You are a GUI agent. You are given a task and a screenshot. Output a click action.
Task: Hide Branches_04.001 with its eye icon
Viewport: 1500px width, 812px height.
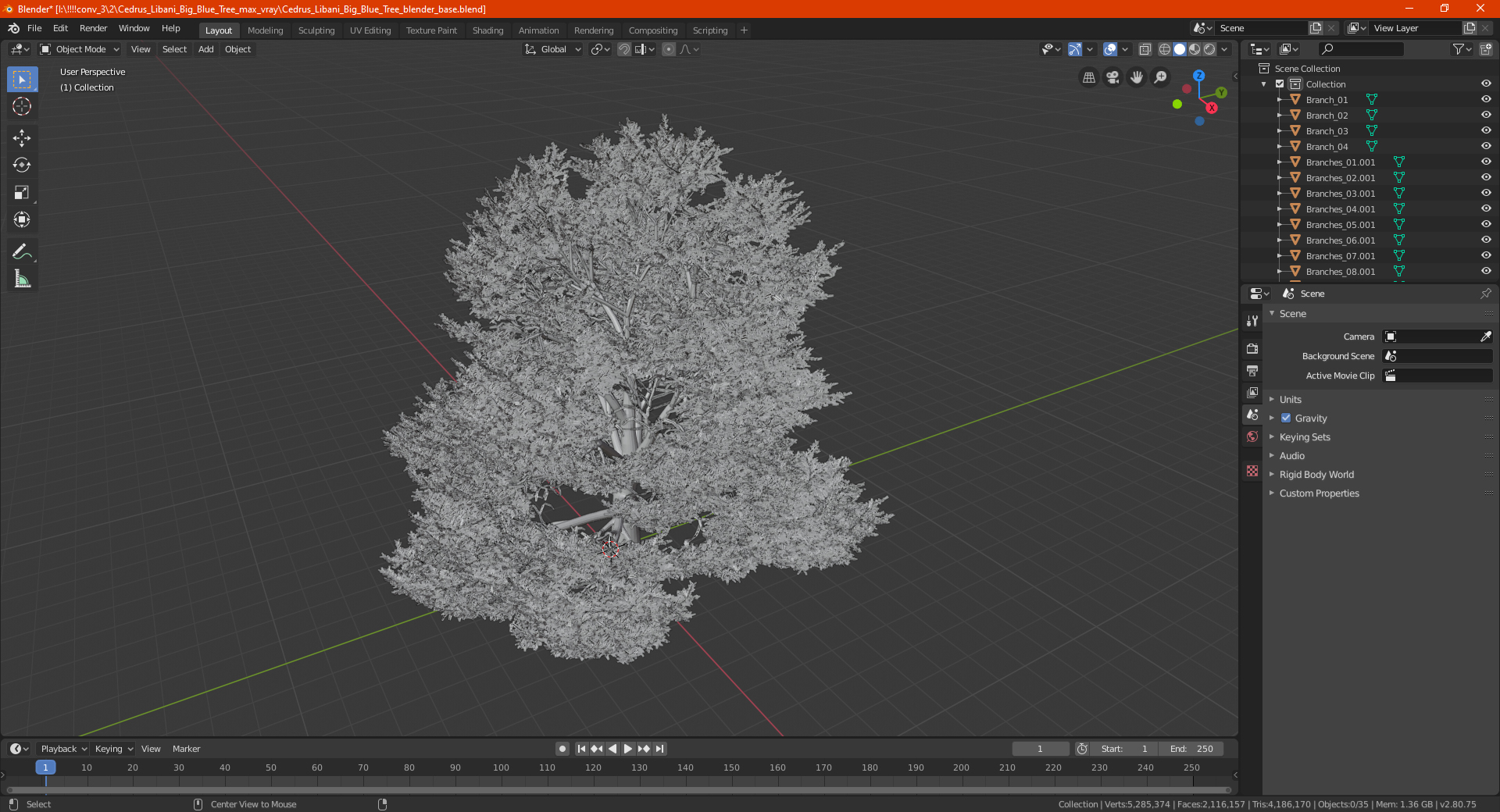[x=1486, y=209]
